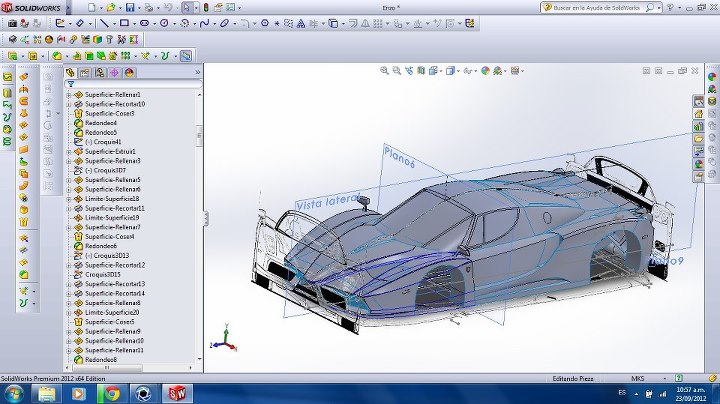Click the New document icon
This screenshot has width=720, height=404.
coord(91,7)
